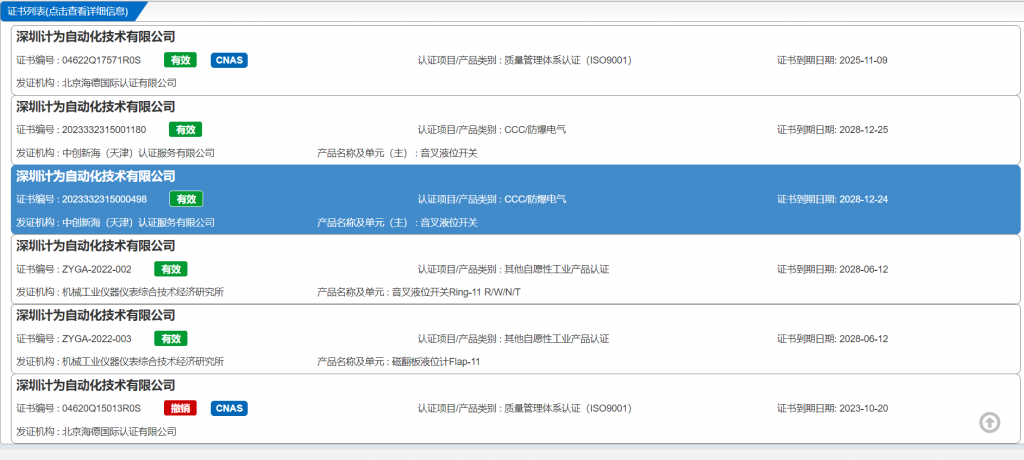Select certificate number ZYGA-2022-002 text
The height and width of the screenshot is (460, 1024).
pyautogui.click(x=97, y=269)
